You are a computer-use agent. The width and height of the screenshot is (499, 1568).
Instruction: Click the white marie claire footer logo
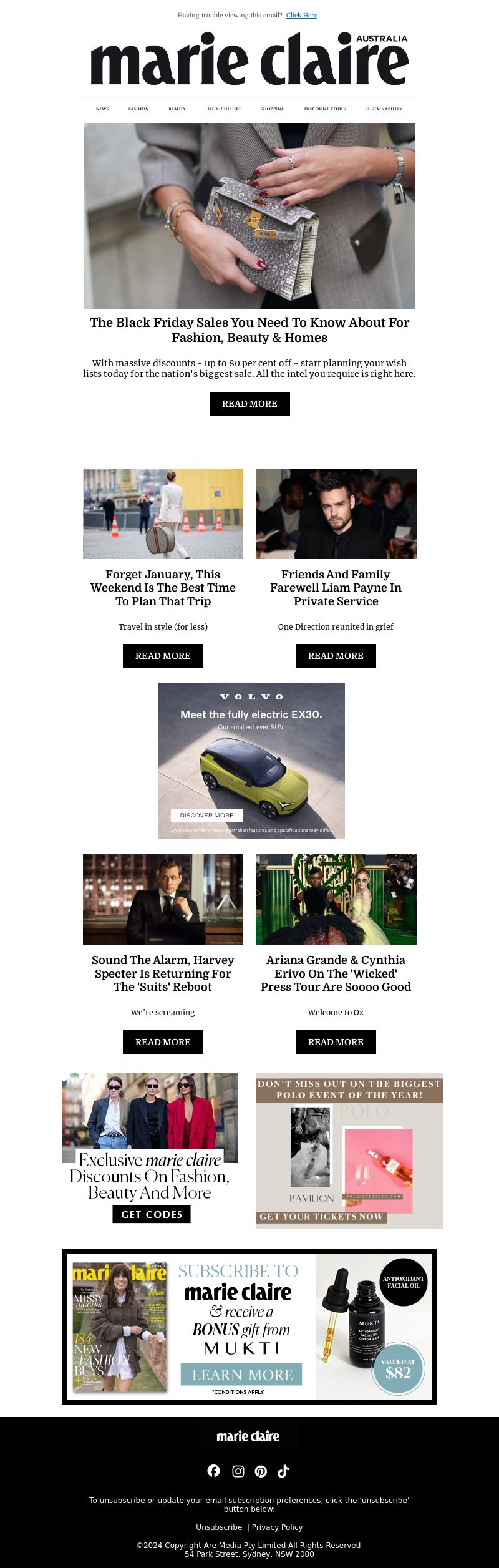248,1436
